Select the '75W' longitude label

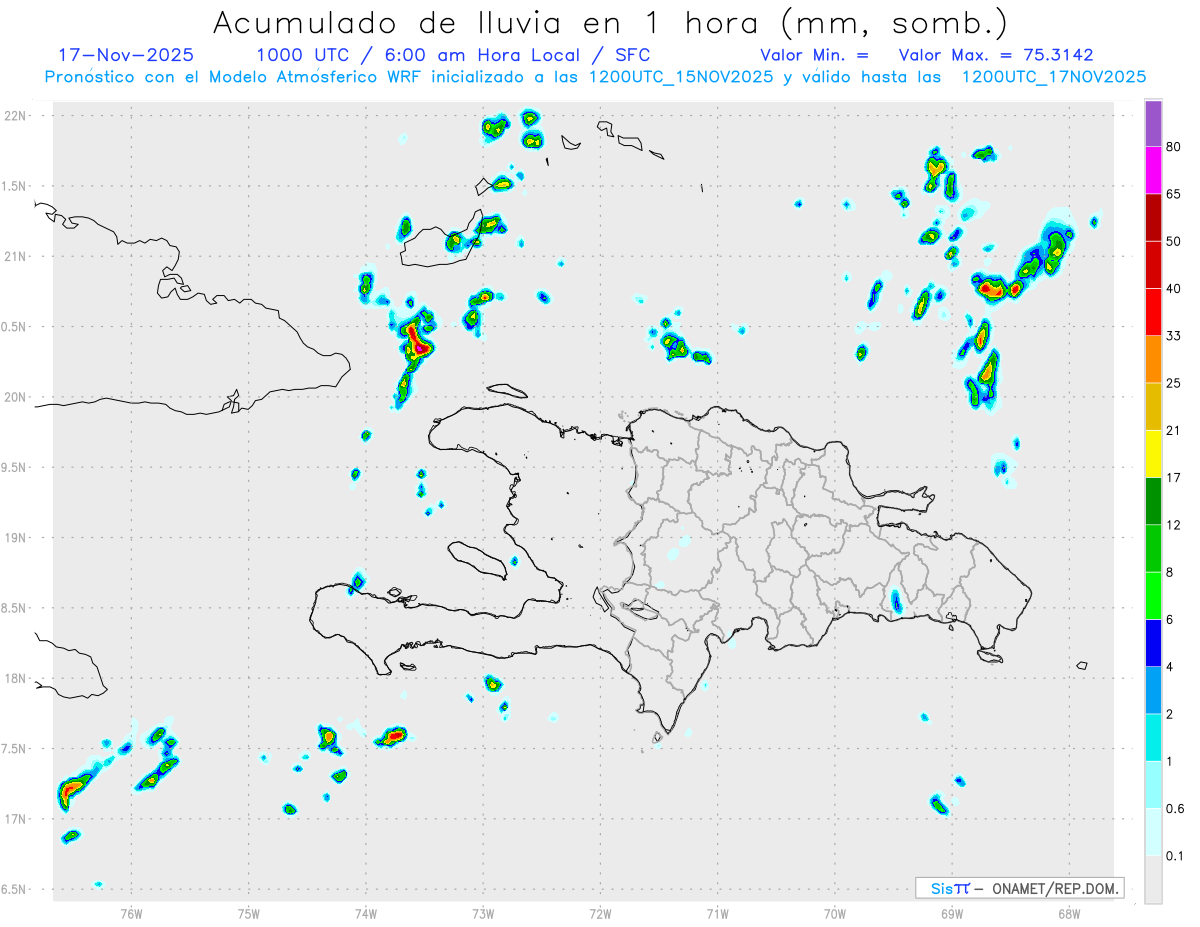(x=249, y=912)
